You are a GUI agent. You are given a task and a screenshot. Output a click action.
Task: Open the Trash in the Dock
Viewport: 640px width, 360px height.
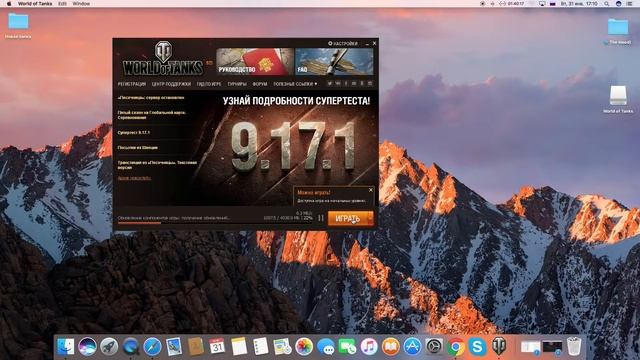574,347
